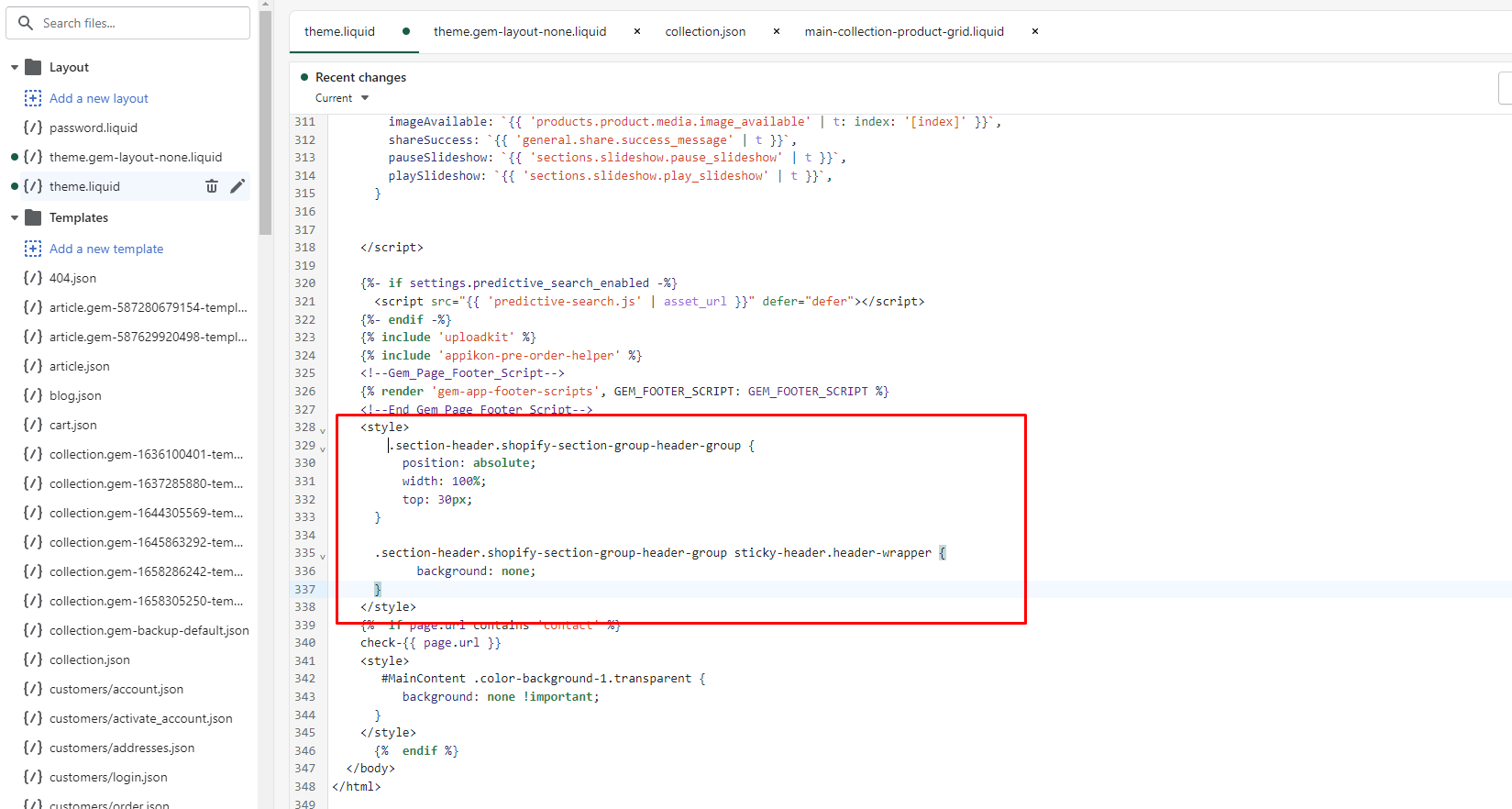Switch to main-collection-product-grid.liquid tab
The image size is (1512, 809).
(904, 31)
